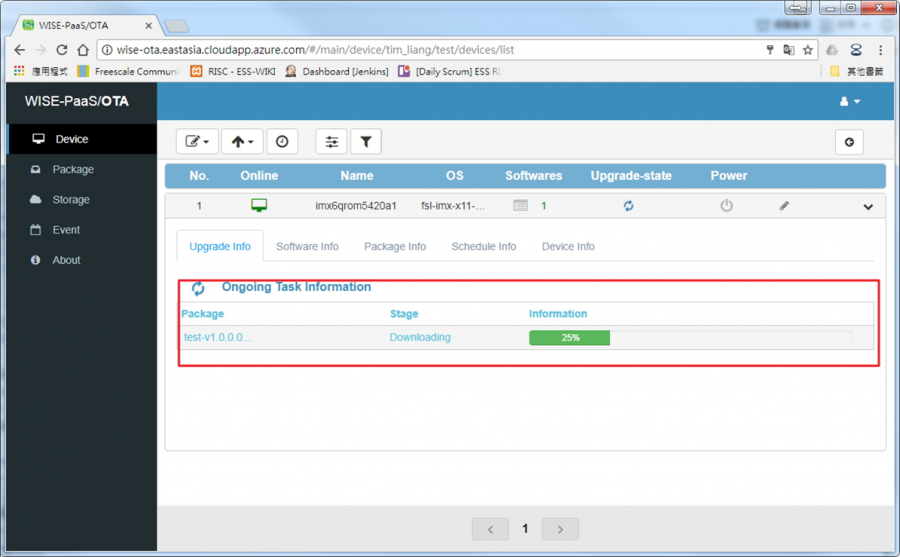Click the clock schedule toolbar icon
Screen dimensions: 900x557
click(282, 142)
